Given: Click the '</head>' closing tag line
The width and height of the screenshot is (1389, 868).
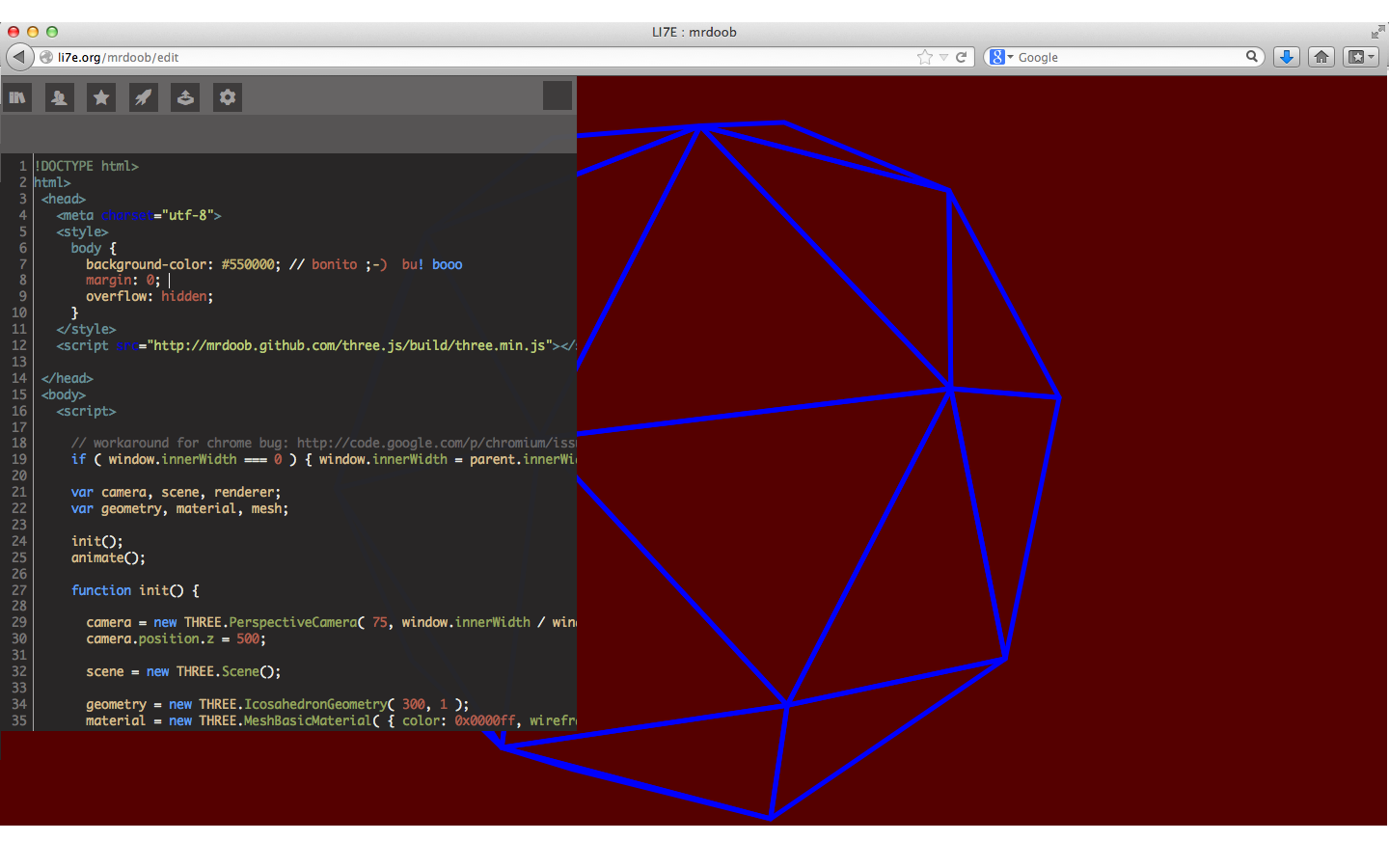Looking at the screenshot, I should 68,378.
